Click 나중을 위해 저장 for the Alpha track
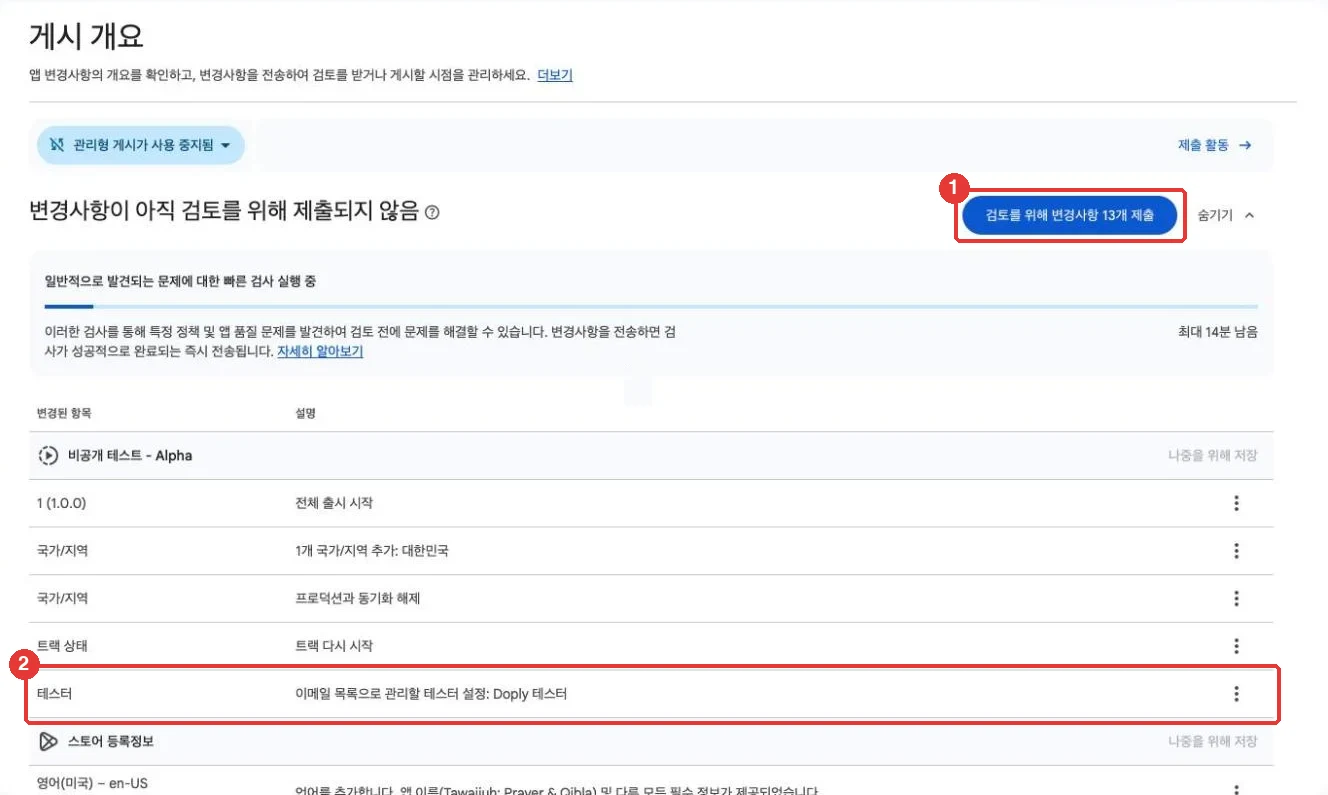Viewport: 1328px width, 795px height. click(x=1212, y=455)
